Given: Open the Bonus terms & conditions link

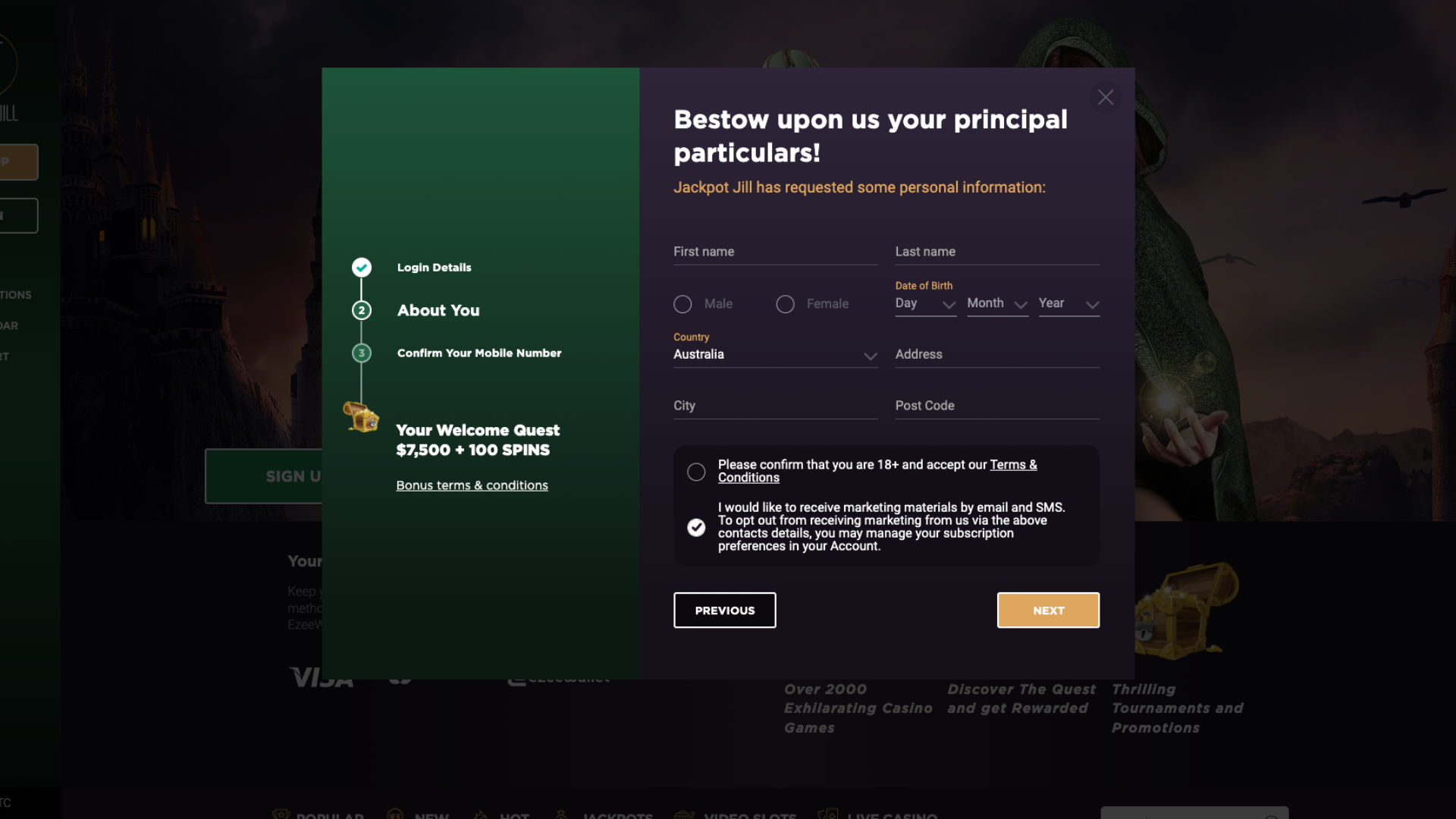Looking at the screenshot, I should click(x=472, y=485).
